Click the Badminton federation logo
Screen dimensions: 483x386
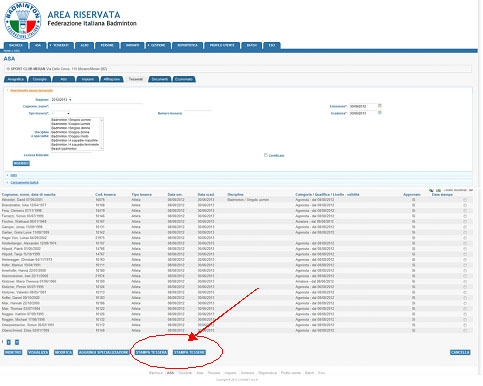(22, 20)
